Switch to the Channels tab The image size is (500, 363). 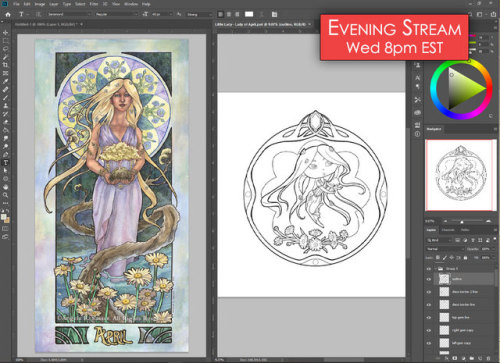pyautogui.click(x=448, y=230)
